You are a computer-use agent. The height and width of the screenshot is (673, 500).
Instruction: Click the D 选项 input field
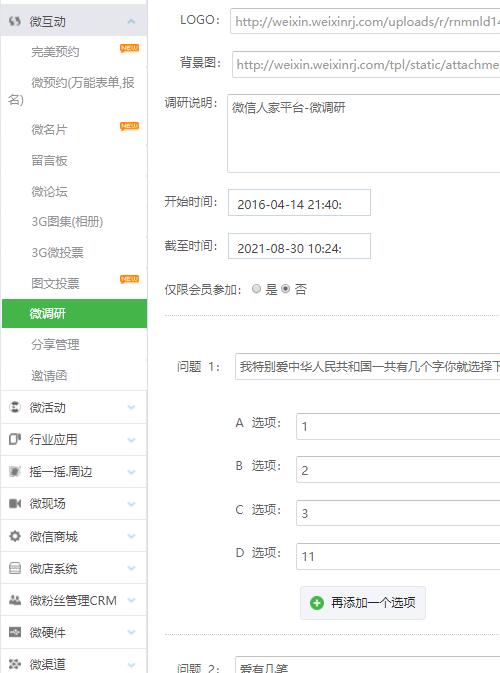click(x=398, y=556)
